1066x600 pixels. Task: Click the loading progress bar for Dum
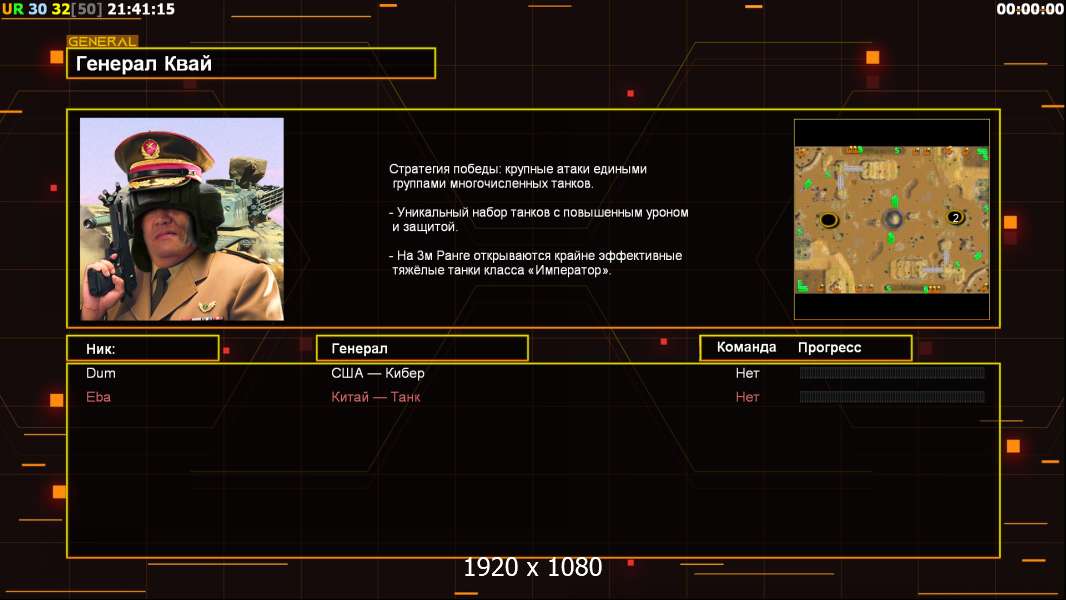coord(892,372)
